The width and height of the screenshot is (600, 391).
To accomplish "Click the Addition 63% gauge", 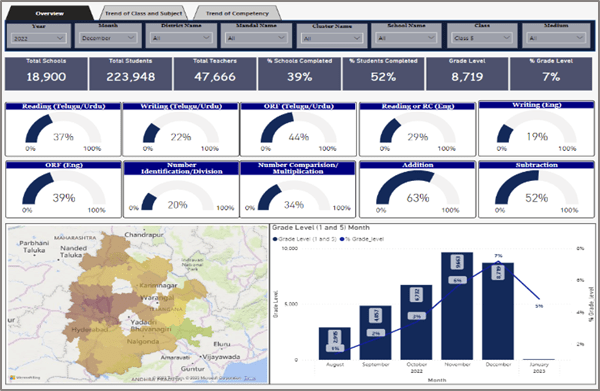I will (417, 190).
